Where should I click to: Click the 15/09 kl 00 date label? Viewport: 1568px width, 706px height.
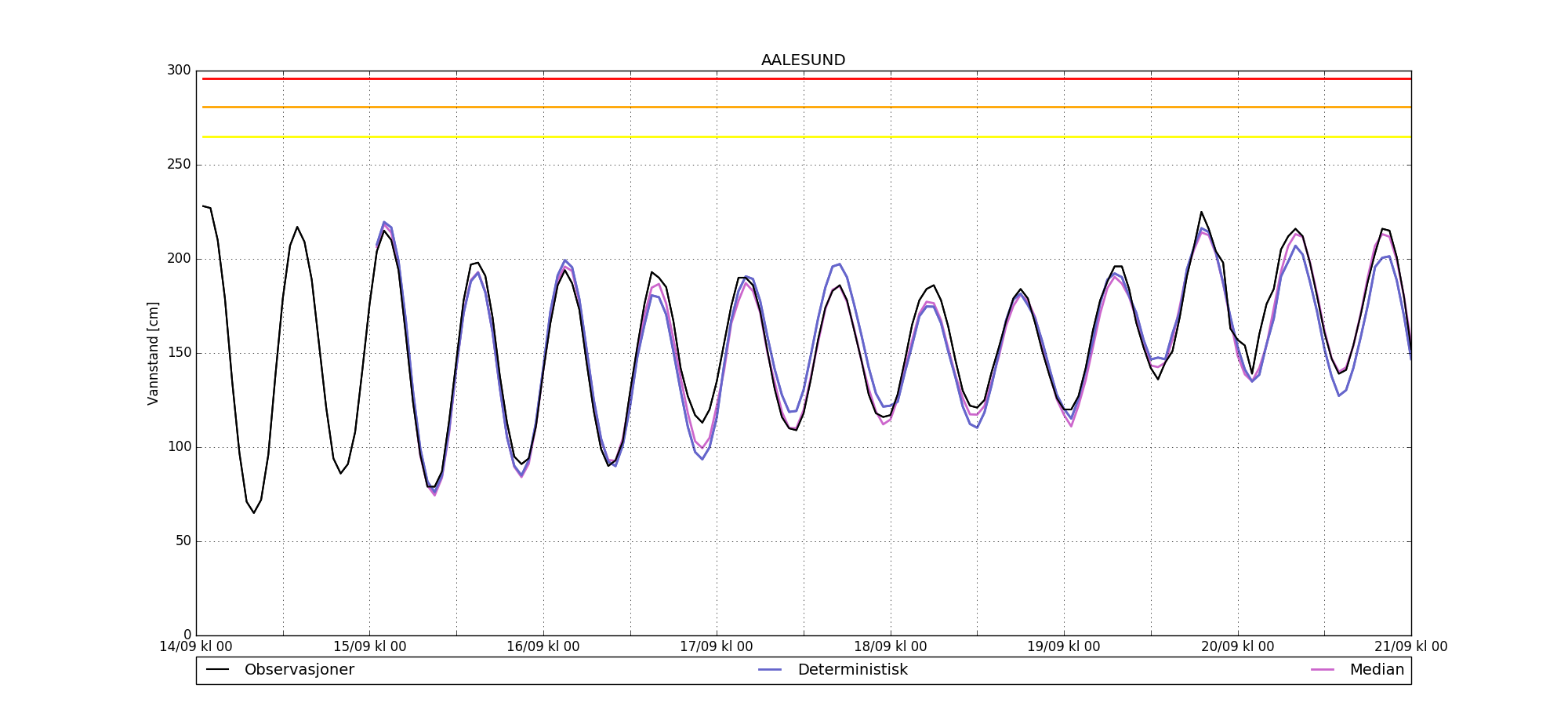pyautogui.click(x=370, y=647)
